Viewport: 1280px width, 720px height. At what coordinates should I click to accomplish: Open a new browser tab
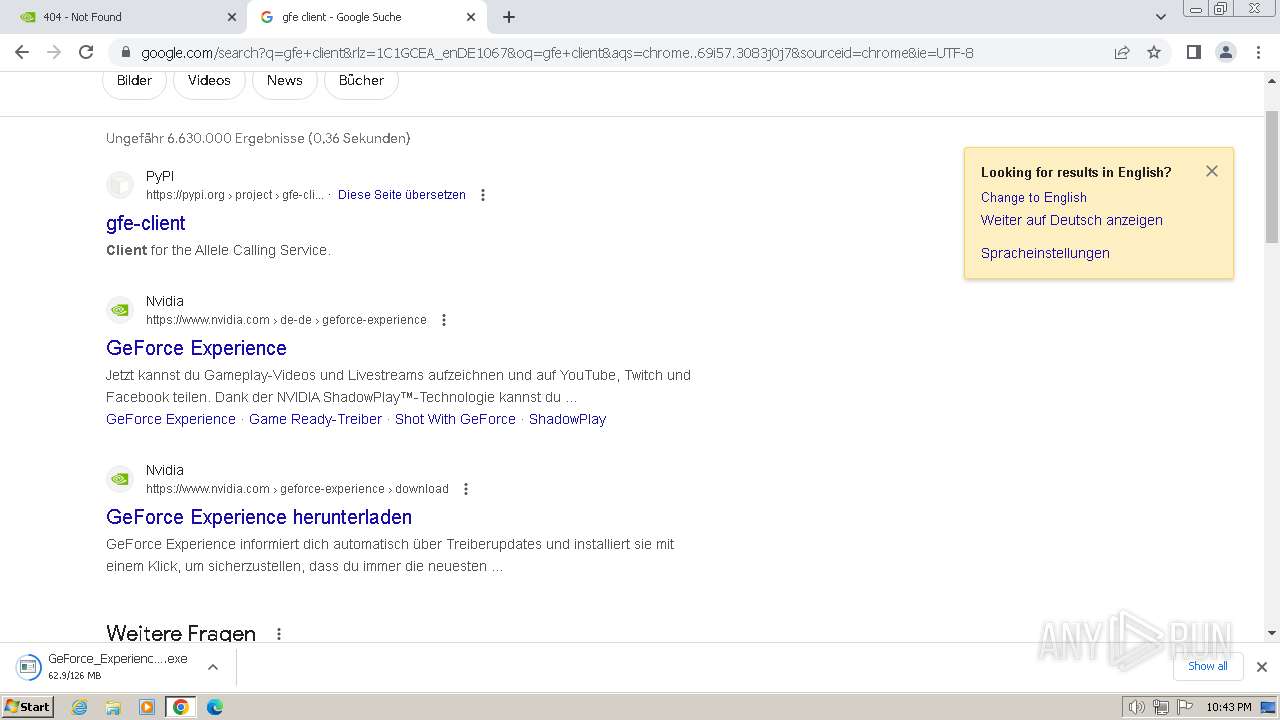[x=509, y=17]
